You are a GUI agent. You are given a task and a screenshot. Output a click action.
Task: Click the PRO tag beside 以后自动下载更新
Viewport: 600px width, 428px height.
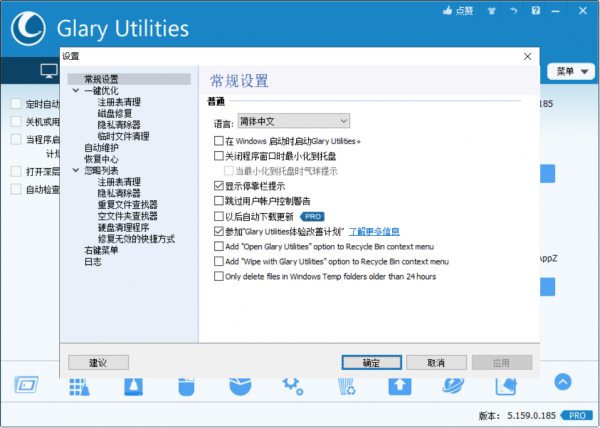[313, 217]
